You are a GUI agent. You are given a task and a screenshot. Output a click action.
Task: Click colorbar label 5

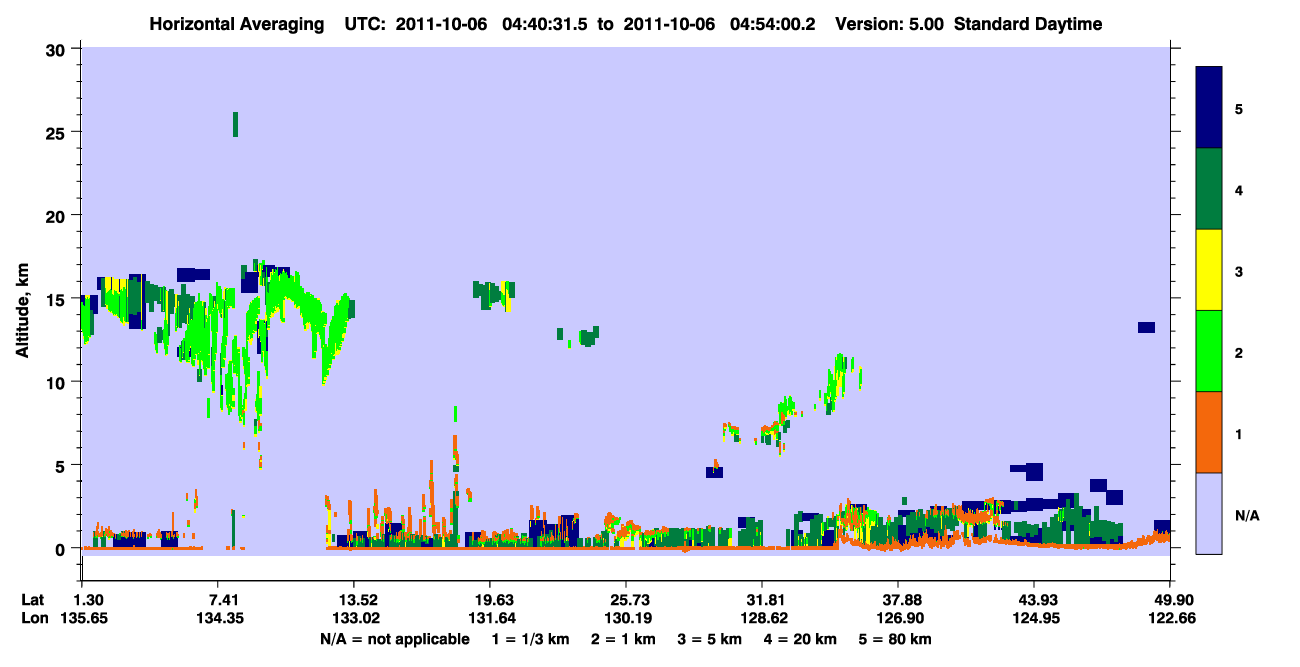click(1239, 108)
